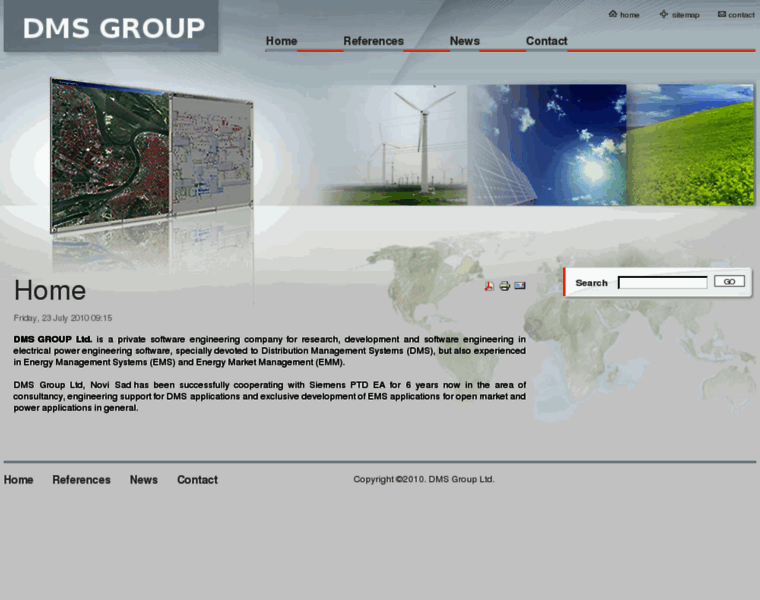The height and width of the screenshot is (600, 760).
Task: Click the wind turbine banner image
Action: [394, 145]
